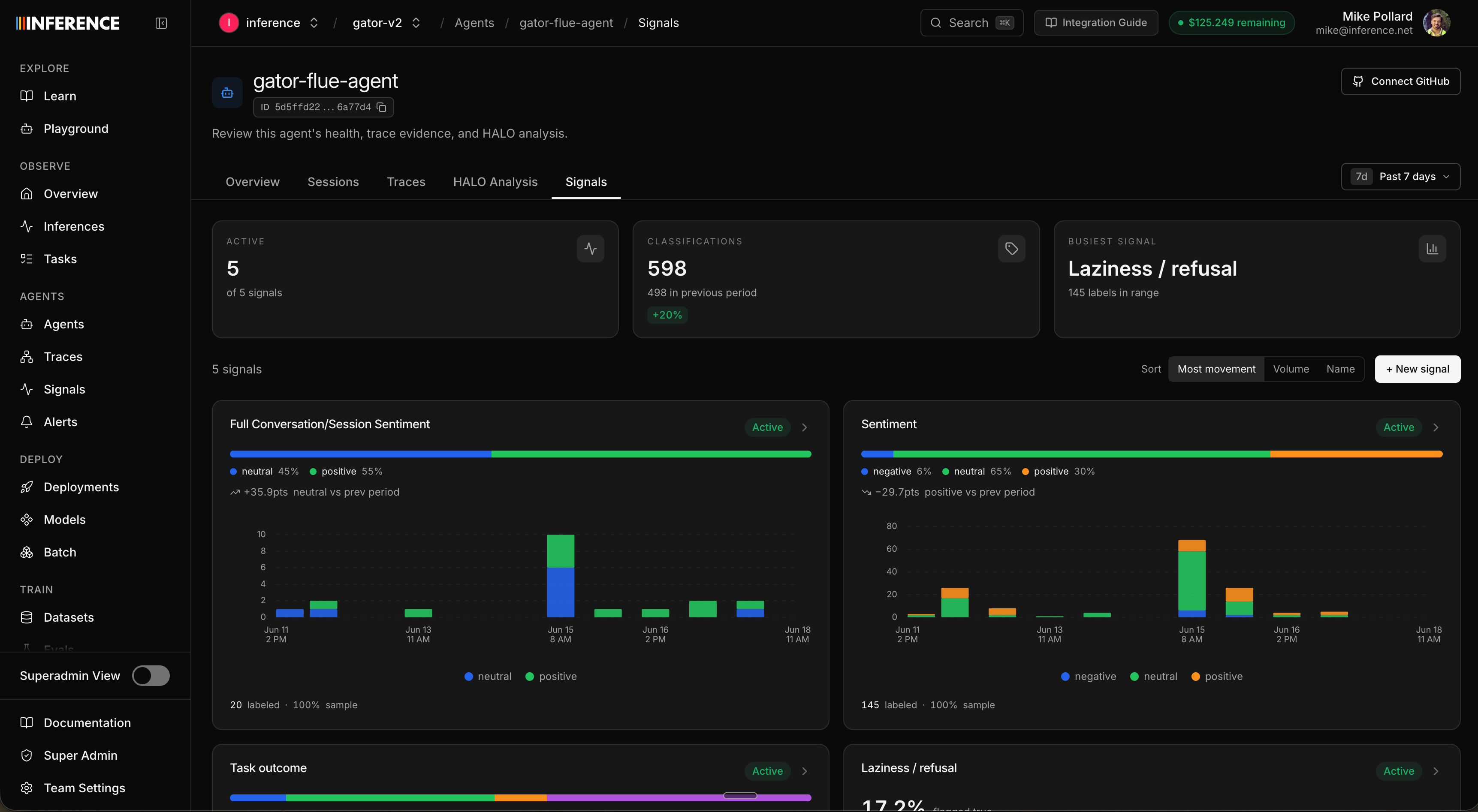The image size is (1478, 812).
Task: Switch to the HALO Analysis tab
Action: click(495, 182)
